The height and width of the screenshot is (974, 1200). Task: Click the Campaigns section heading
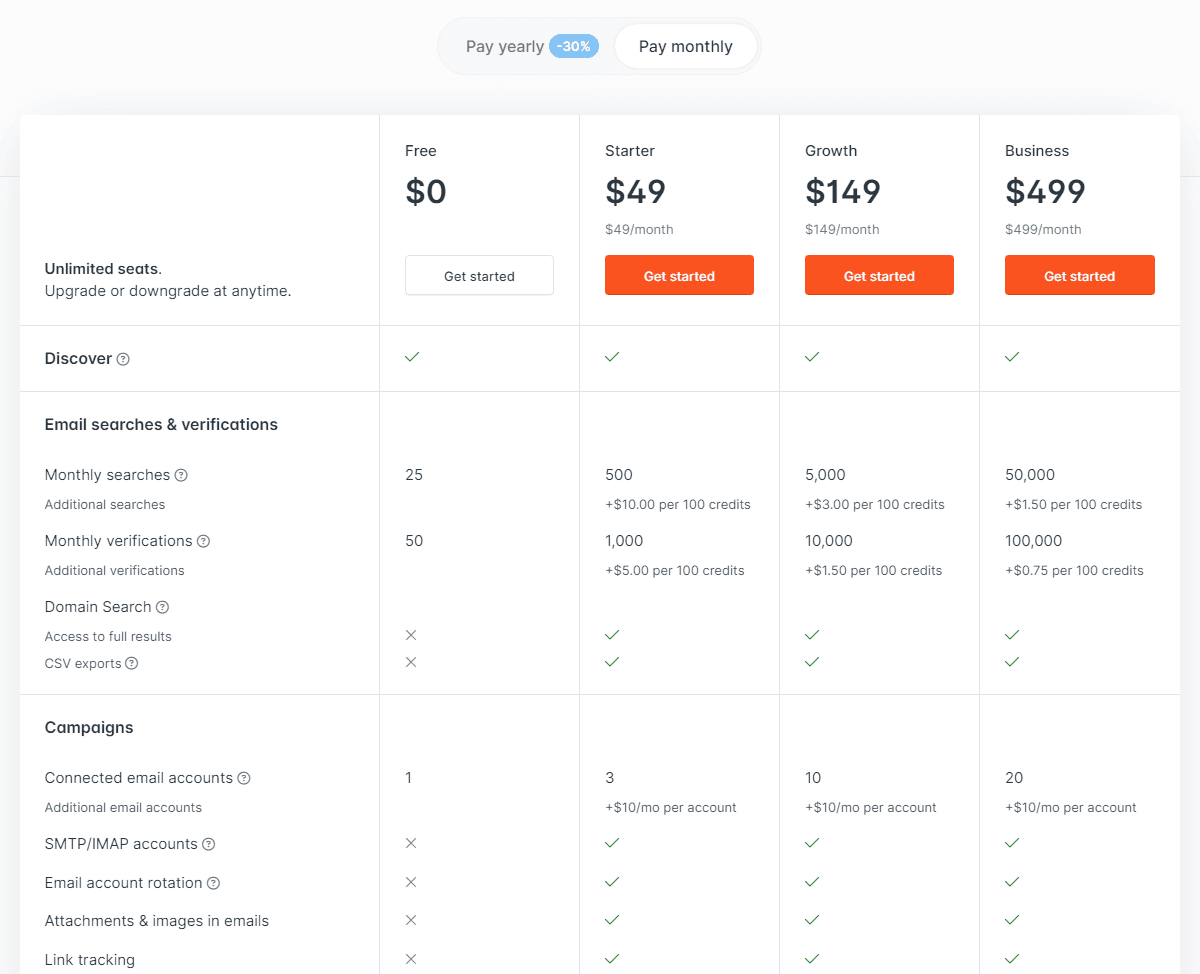[x=89, y=727]
